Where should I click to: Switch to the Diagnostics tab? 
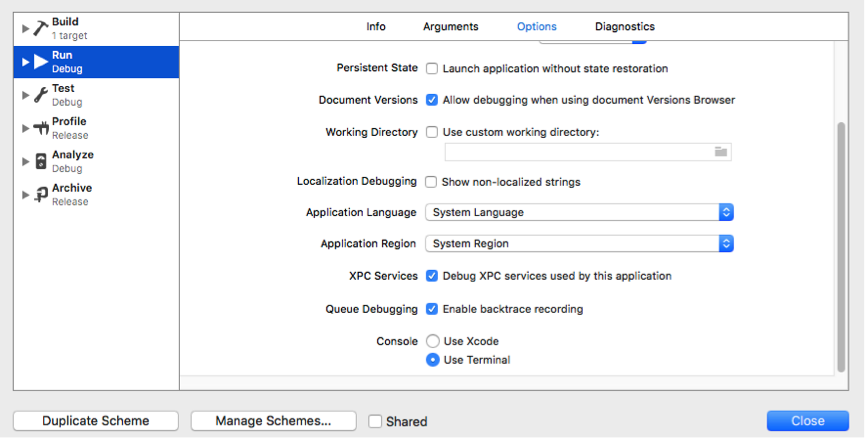(624, 26)
